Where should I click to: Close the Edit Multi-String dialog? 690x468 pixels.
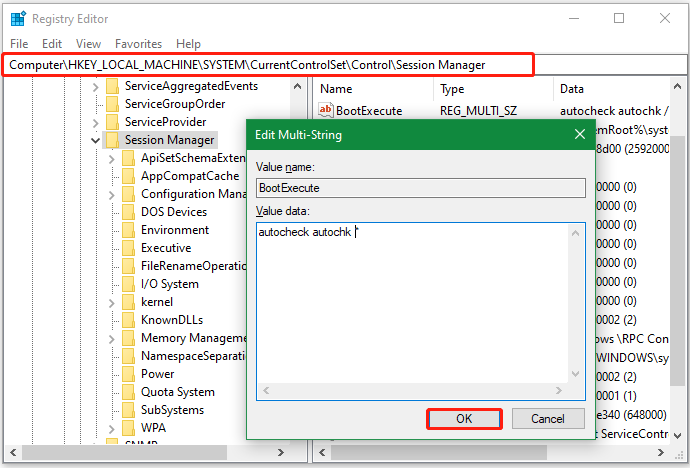point(580,135)
